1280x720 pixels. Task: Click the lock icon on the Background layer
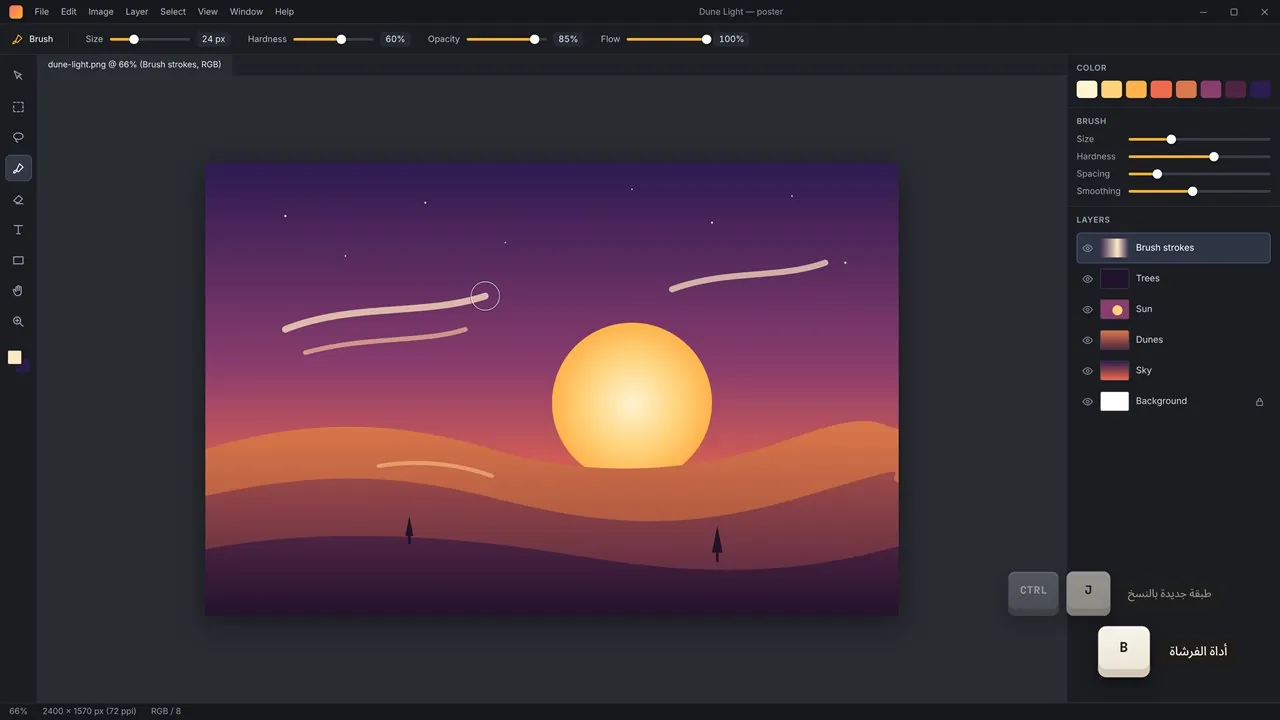click(x=1260, y=401)
